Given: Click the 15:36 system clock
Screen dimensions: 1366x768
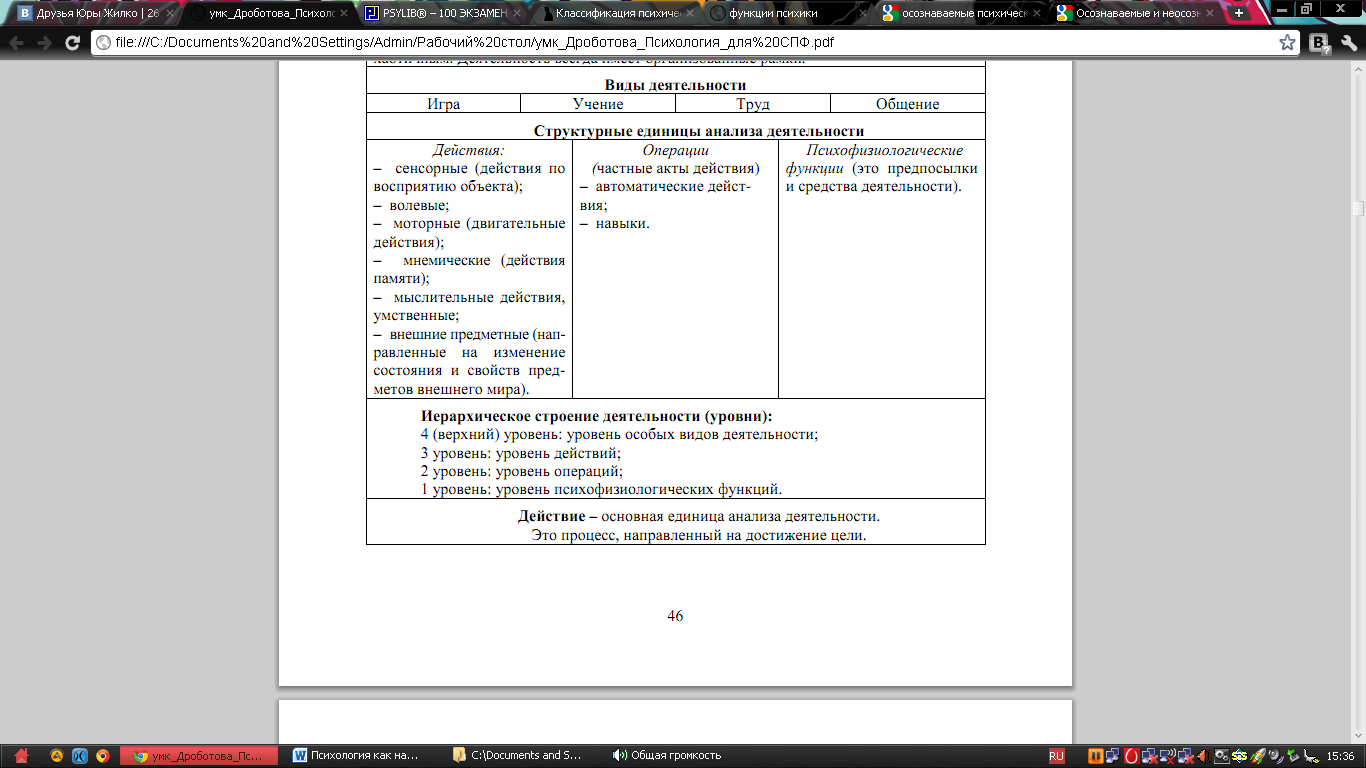Looking at the screenshot, I should coord(1341,756).
